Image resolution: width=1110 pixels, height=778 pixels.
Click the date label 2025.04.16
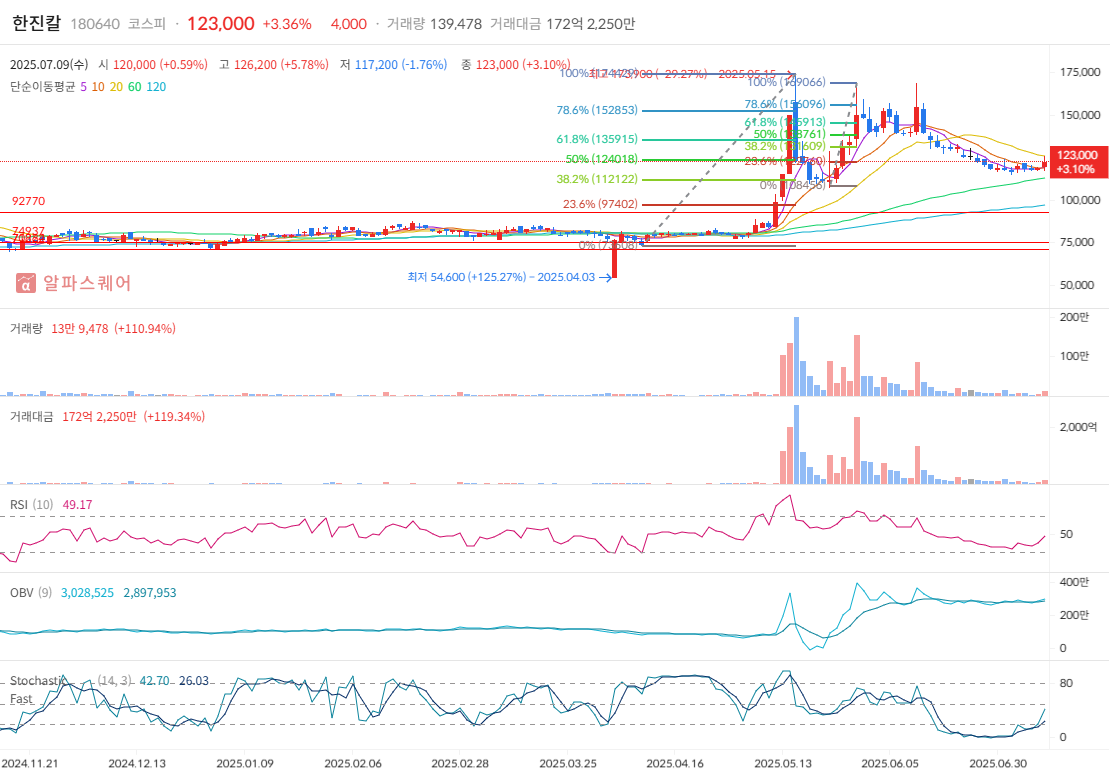click(x=675, y=764)
